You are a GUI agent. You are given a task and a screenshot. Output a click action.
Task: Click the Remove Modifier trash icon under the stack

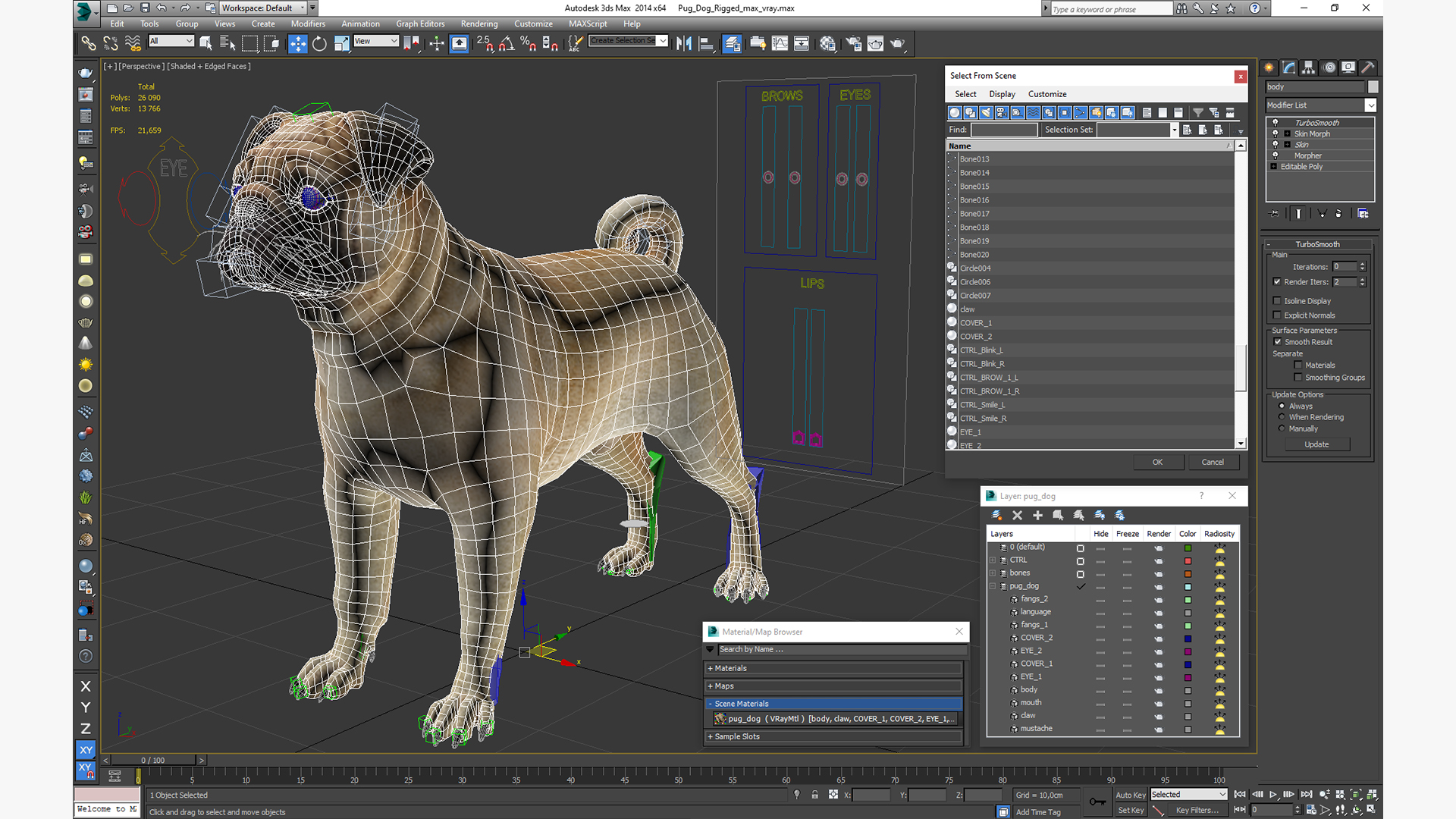click(x=1338, y=214)
